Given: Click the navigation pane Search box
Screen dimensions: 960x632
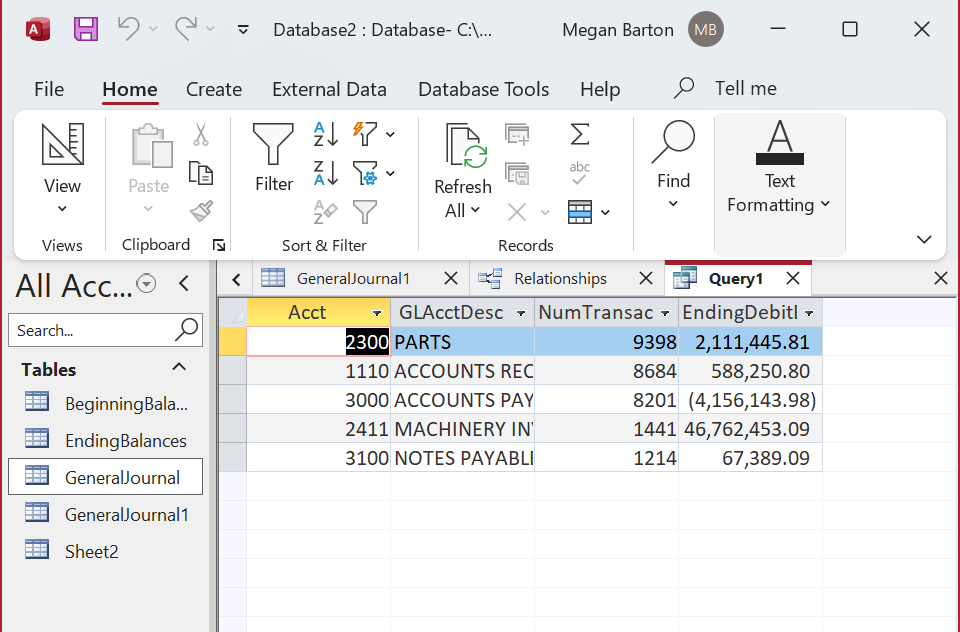Looking at the screenshot, I should (92, 330).
